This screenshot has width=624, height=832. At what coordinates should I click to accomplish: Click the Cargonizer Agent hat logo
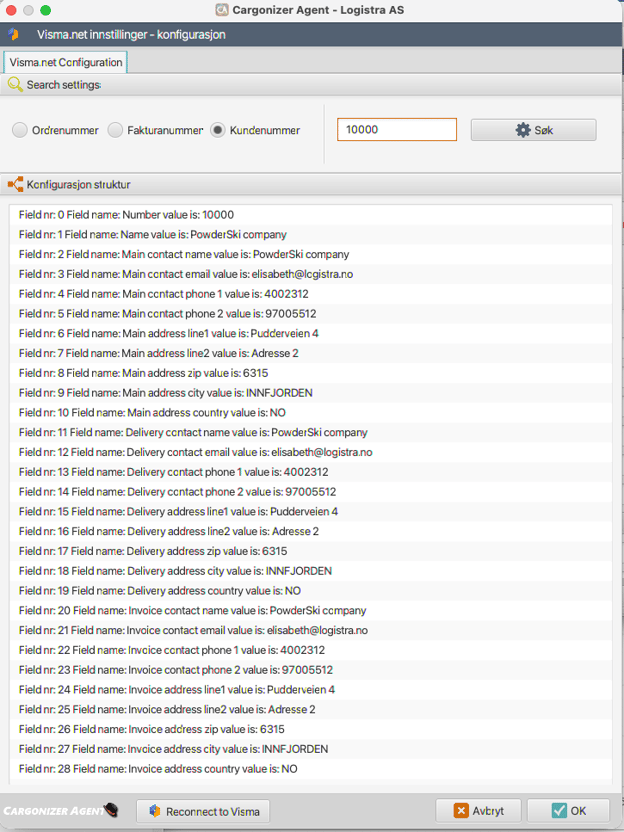(x=110, y=810)
